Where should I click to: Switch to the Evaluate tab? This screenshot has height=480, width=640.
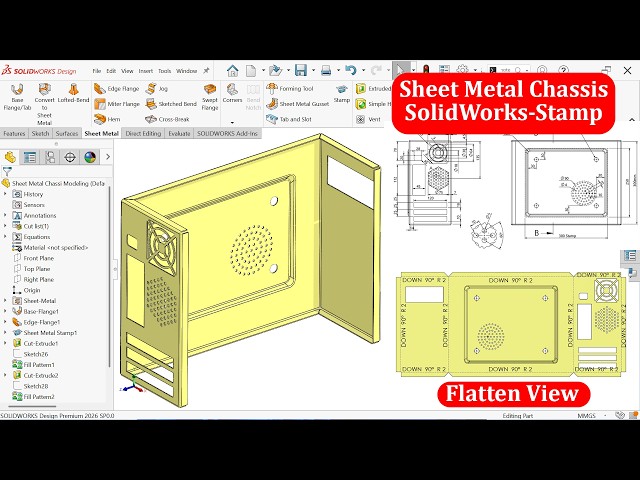click(x=179, y=133)
